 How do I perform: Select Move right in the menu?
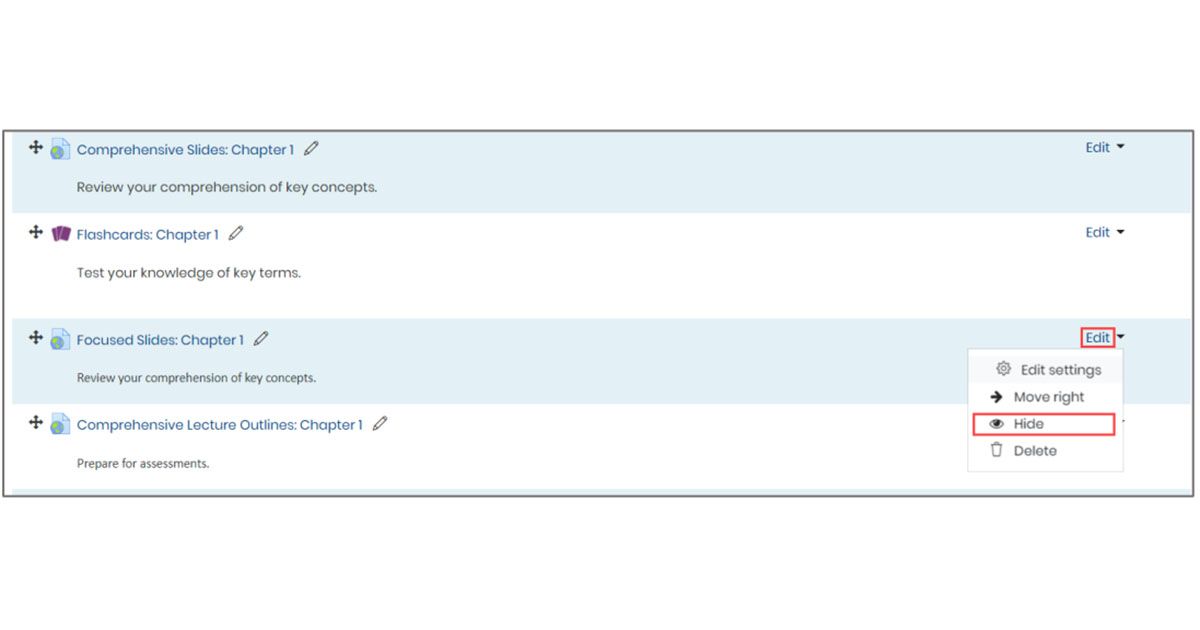(x=1047, y=397)
